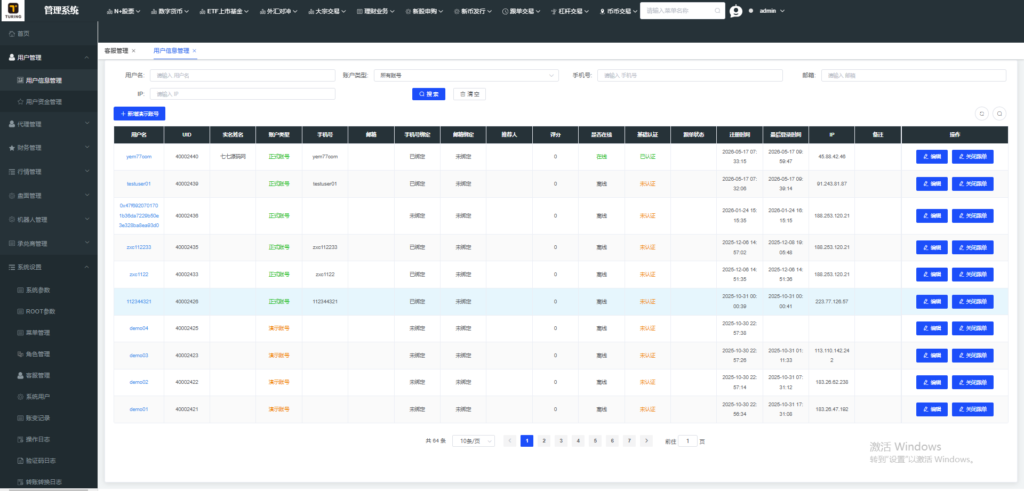Viewport: 1024px width, 491px height.
Task: Click the 用户名 input field
Action: pyautogui.click(x=242, y=75)
